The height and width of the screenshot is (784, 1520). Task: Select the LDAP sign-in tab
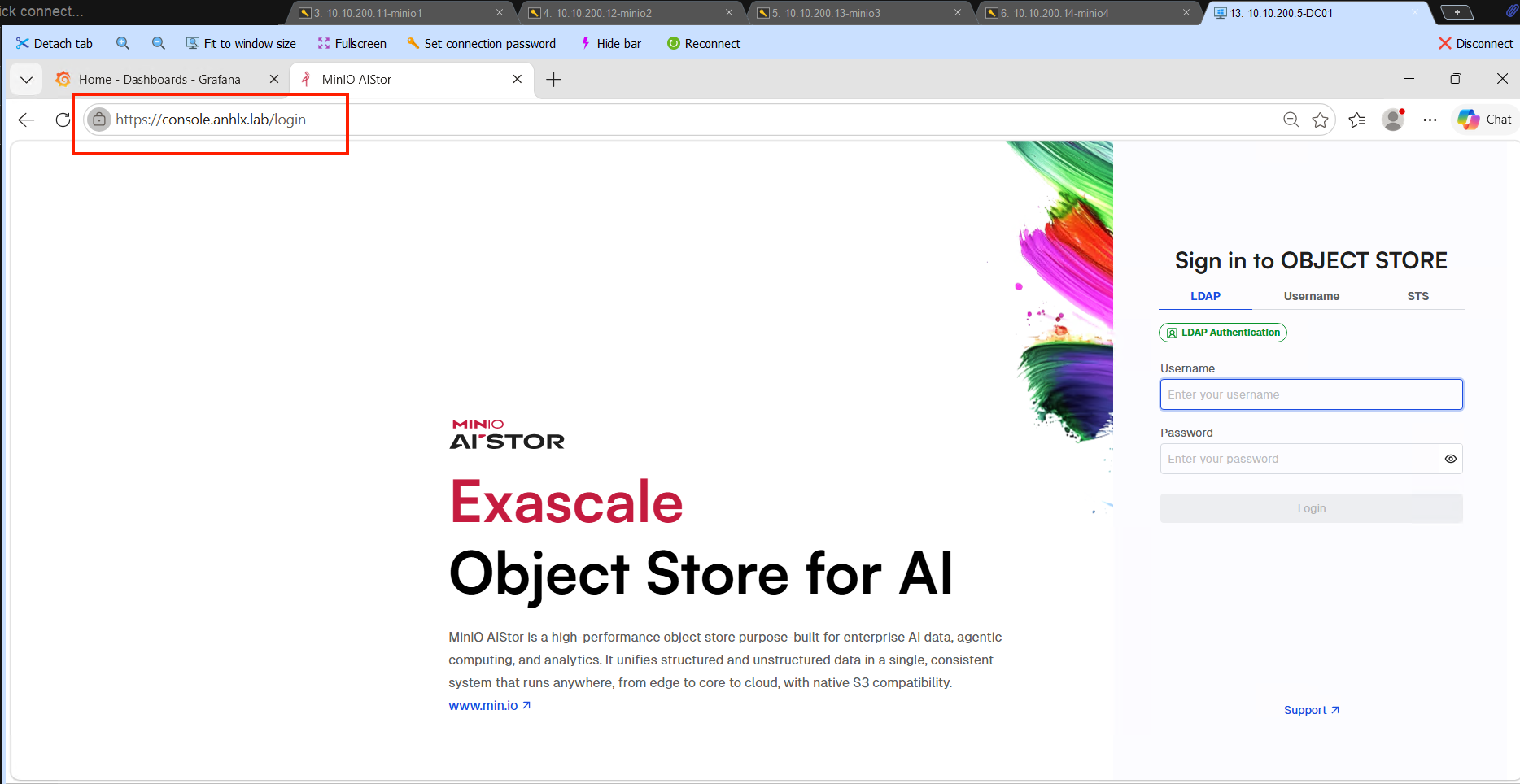[x=1205, y=296]
